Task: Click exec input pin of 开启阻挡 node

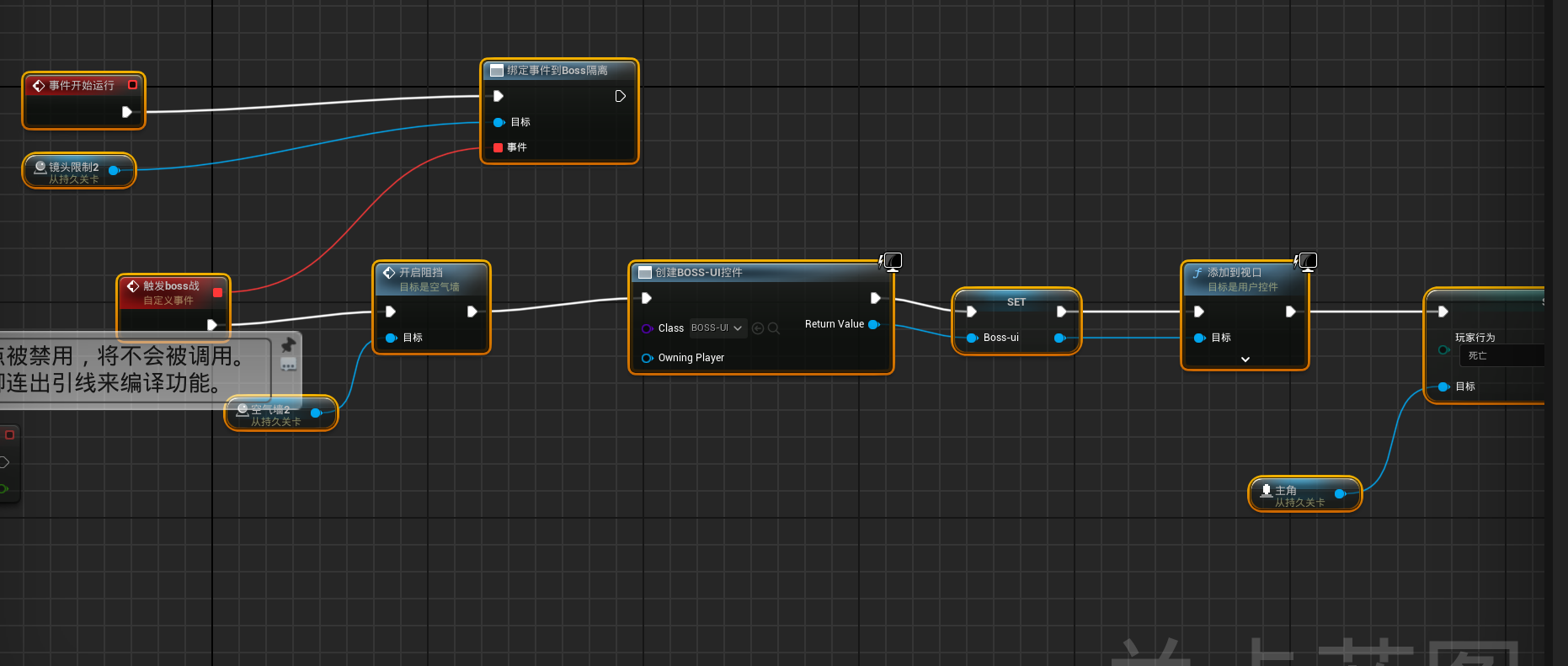Action: pyautogui.click(x=391, y=312)
